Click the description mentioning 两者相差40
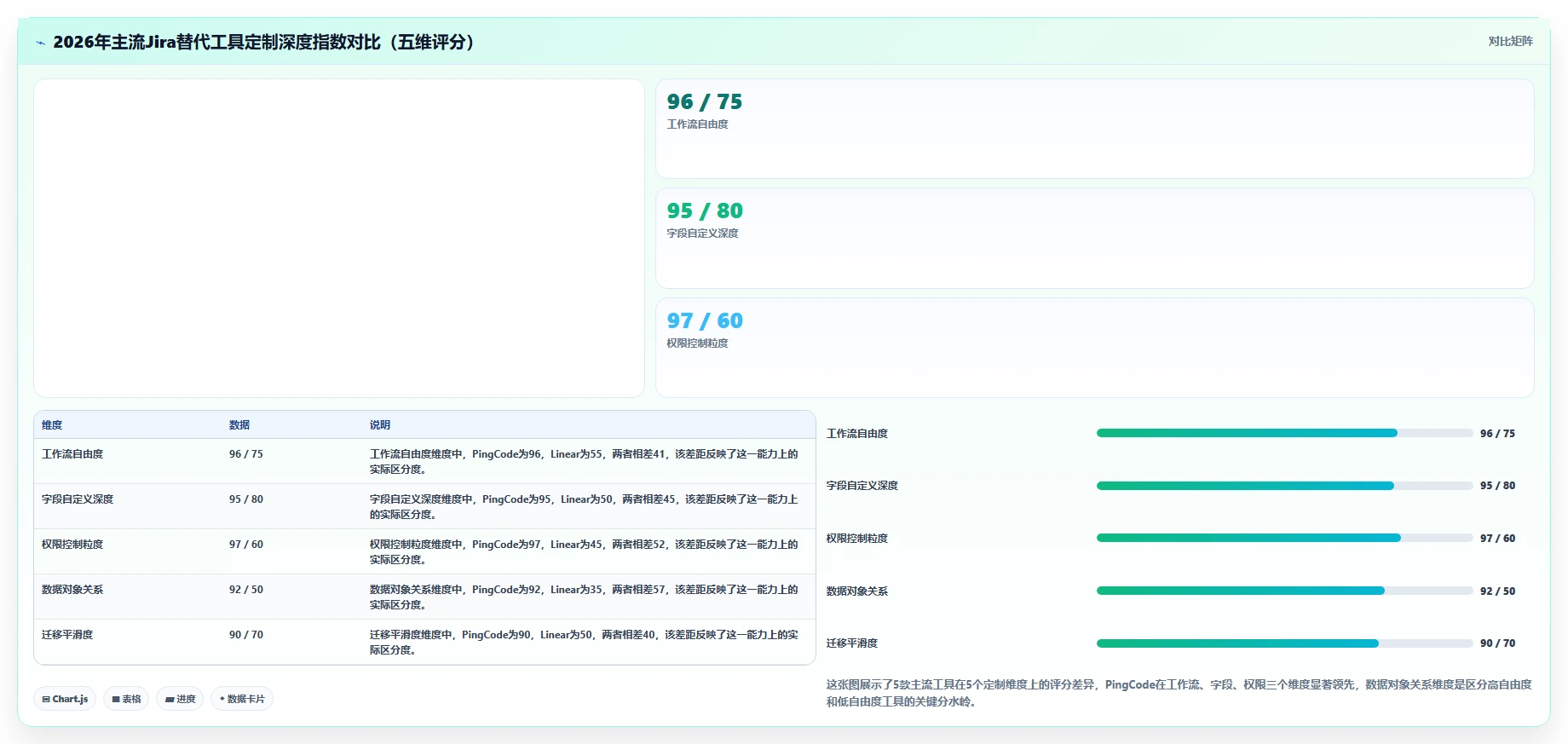This screenshot has width=1568, height=744. click(x=584, y=643)
